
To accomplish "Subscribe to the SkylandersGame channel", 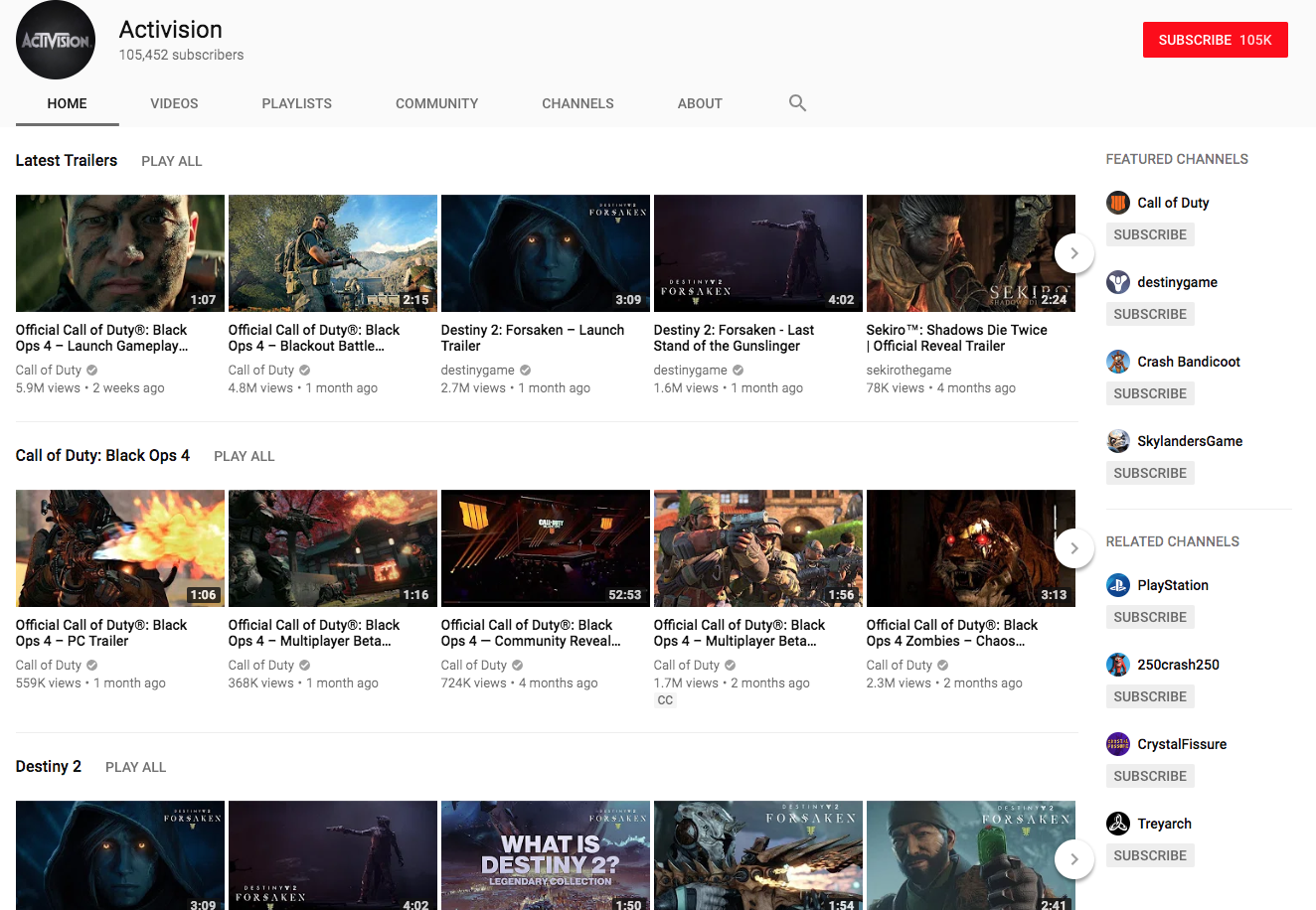I will point(1150,473).
